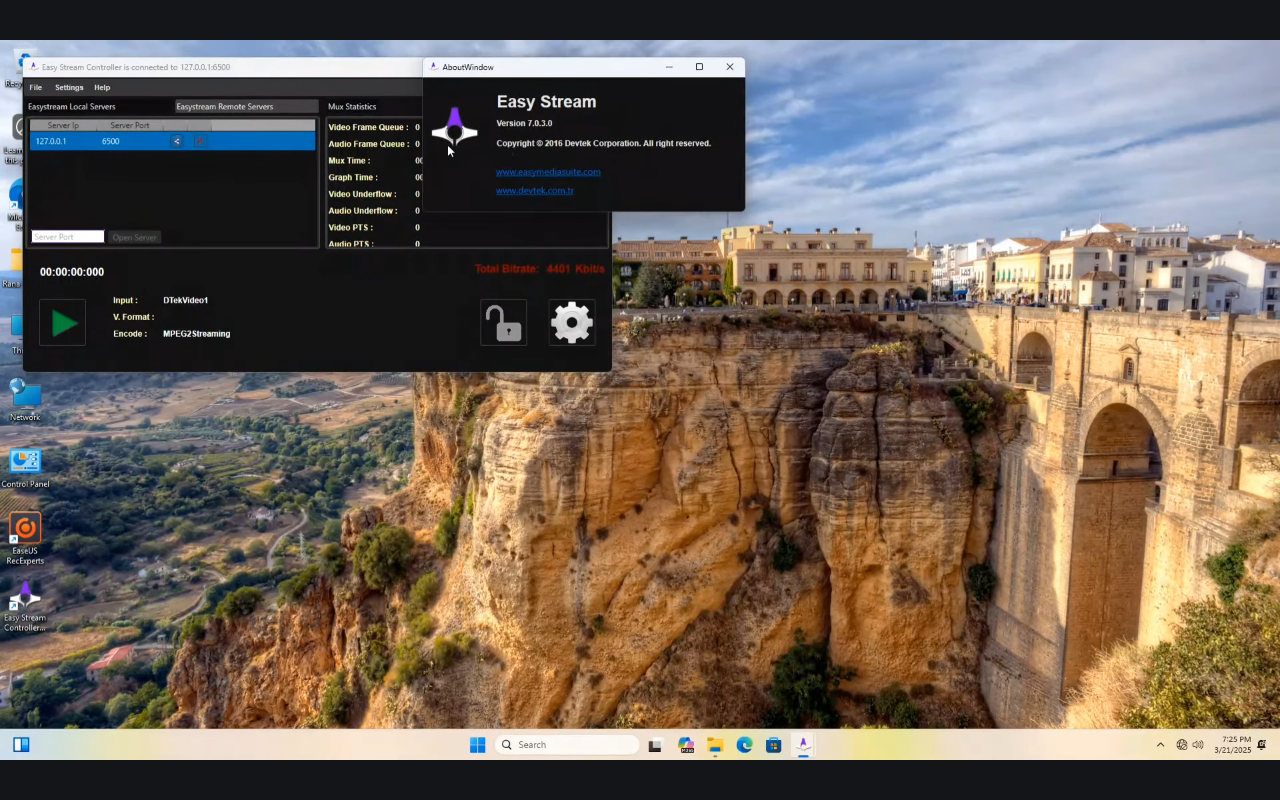The height and width of the screenshot is (800, 1280).
Task: Select the Easystream Local Servers tab
Action: tap(72, 106)
